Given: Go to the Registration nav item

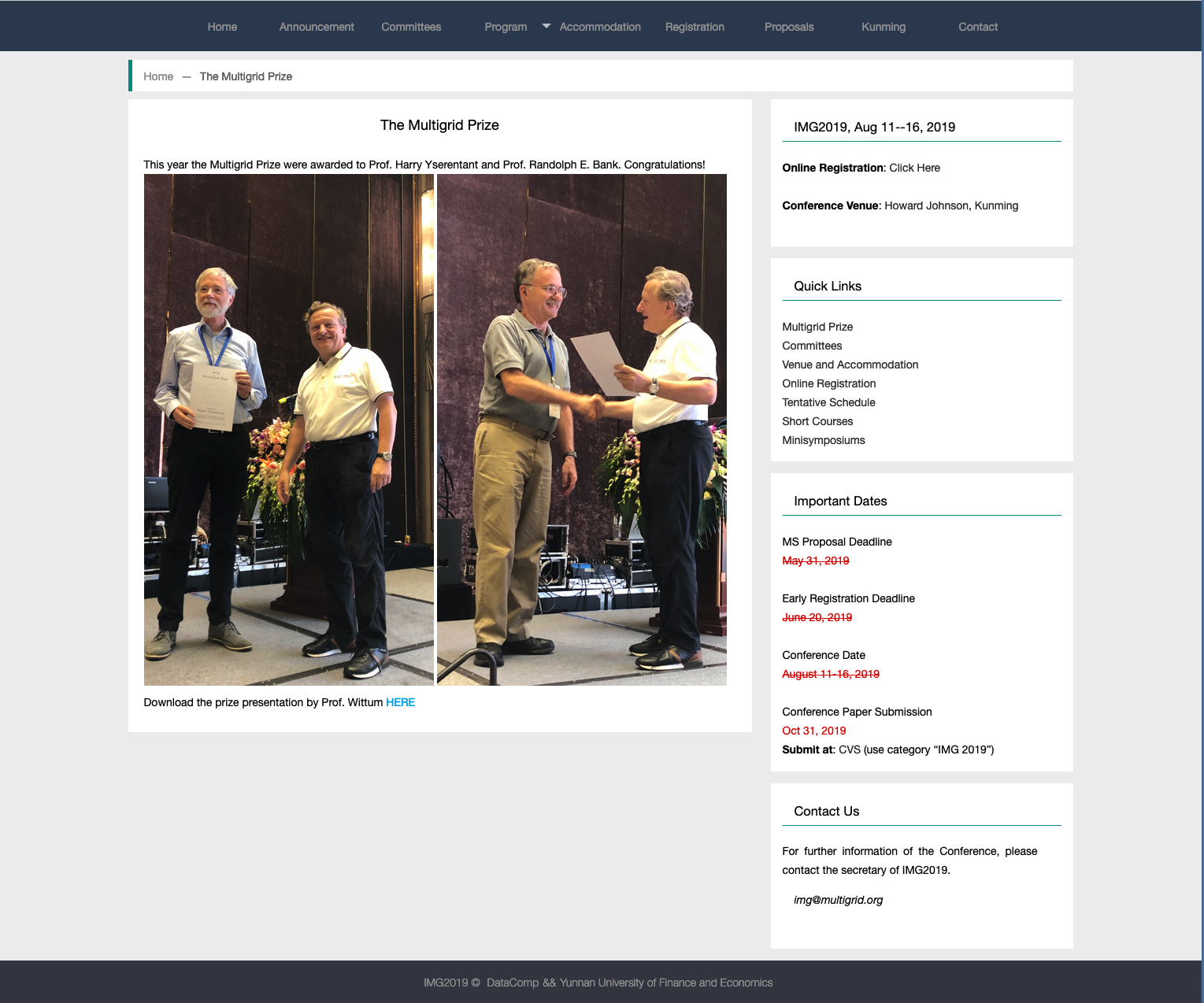Looking at the screenshot, I should 695,27.
